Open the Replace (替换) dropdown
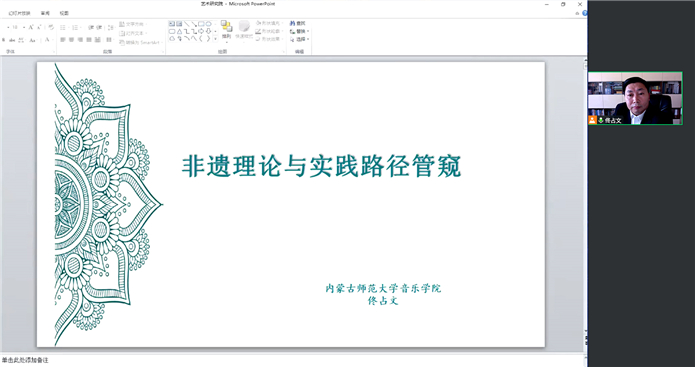This screenshot has width=695, height=367. (x=300, y=31)
